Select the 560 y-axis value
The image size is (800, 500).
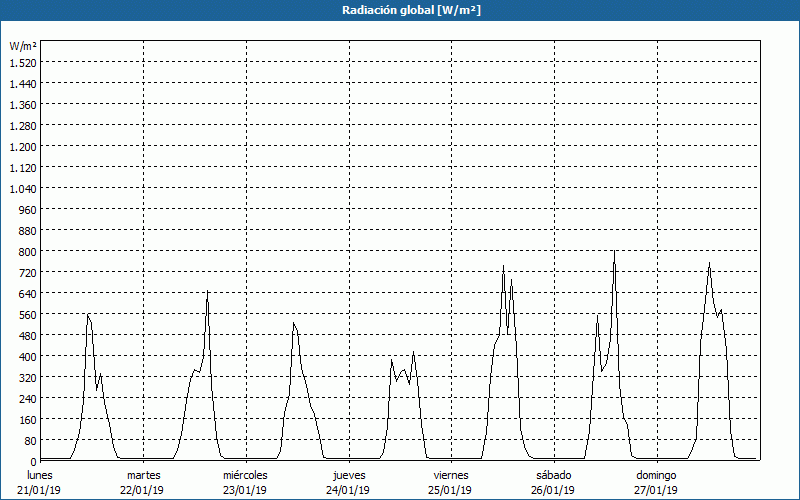(x=28, y=314)
